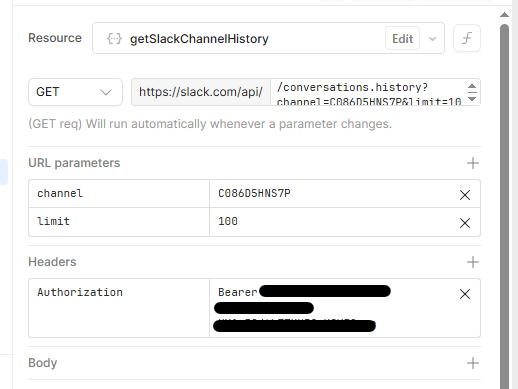Click the resource braces icon
The width and height of the screenshot is (518, 389).
point(114,39)
